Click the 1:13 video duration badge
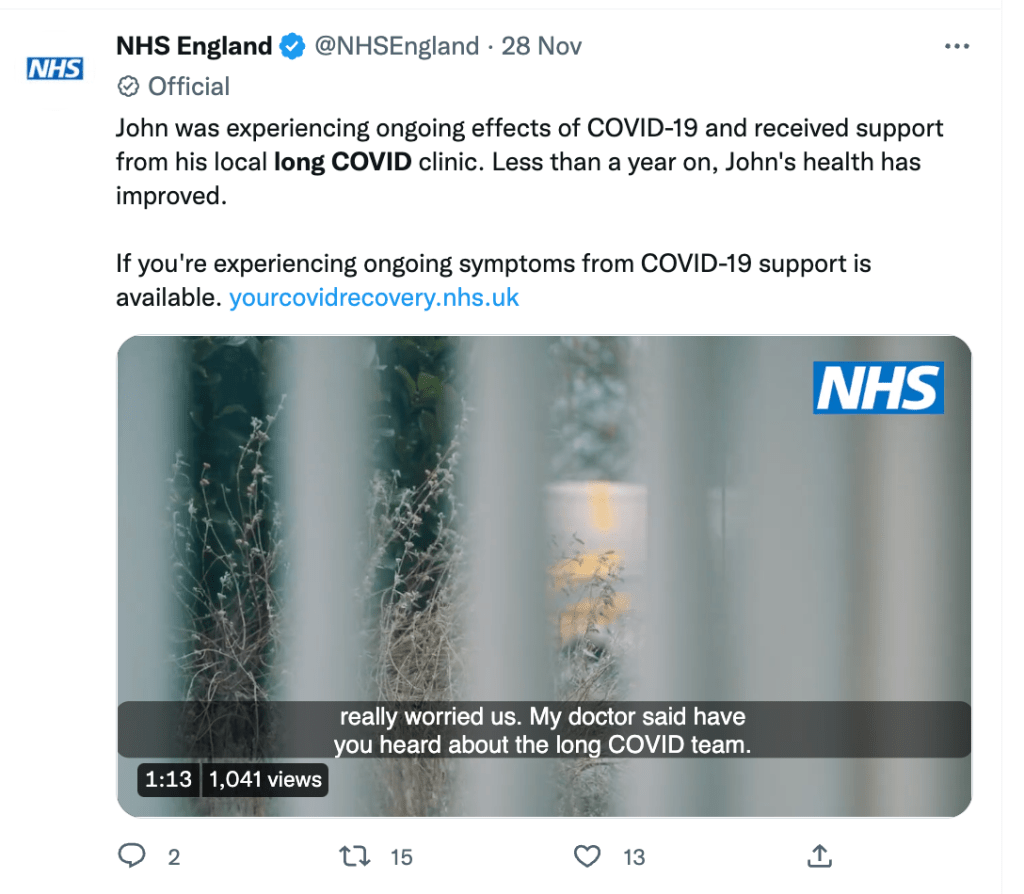1024x894 pixels. [168, 779]
